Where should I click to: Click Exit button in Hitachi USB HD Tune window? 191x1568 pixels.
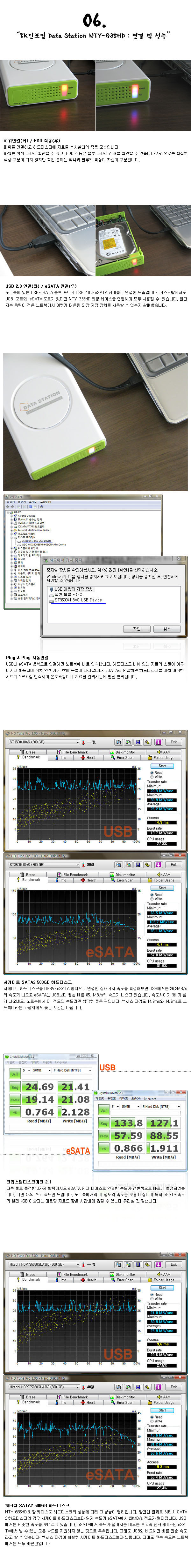pyautogui.click(x=173, y=1264)
